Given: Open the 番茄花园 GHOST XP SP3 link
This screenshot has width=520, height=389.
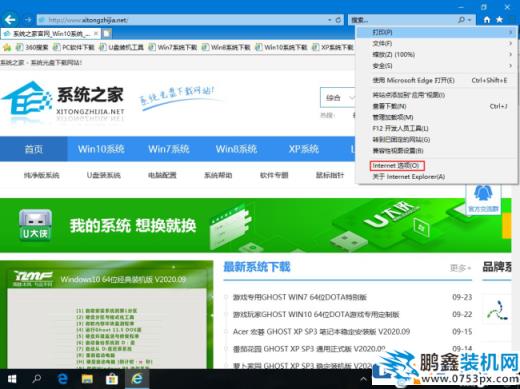Looking at the screenshot, I should coord(309,349).
